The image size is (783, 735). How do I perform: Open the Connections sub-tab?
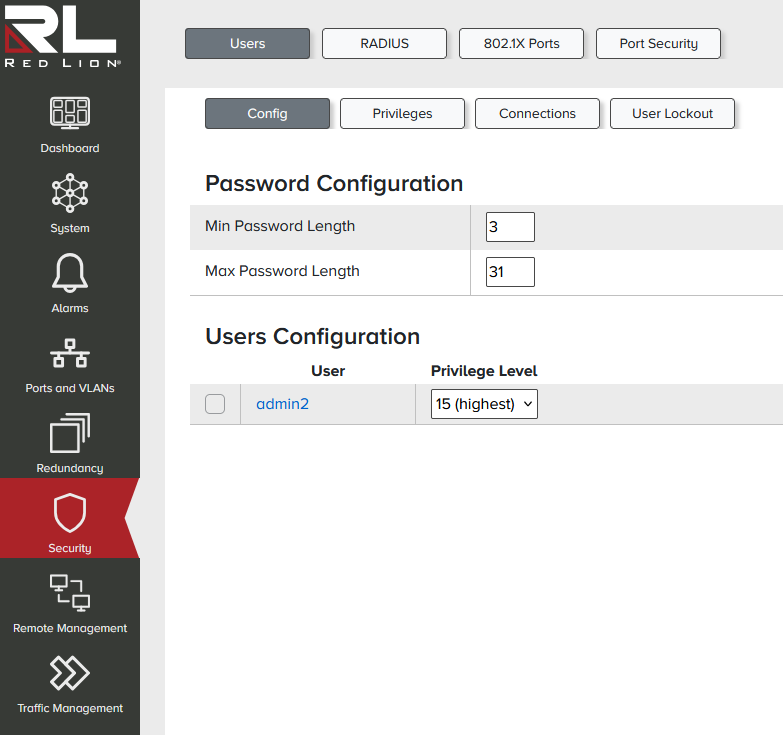tap(537, 114)
